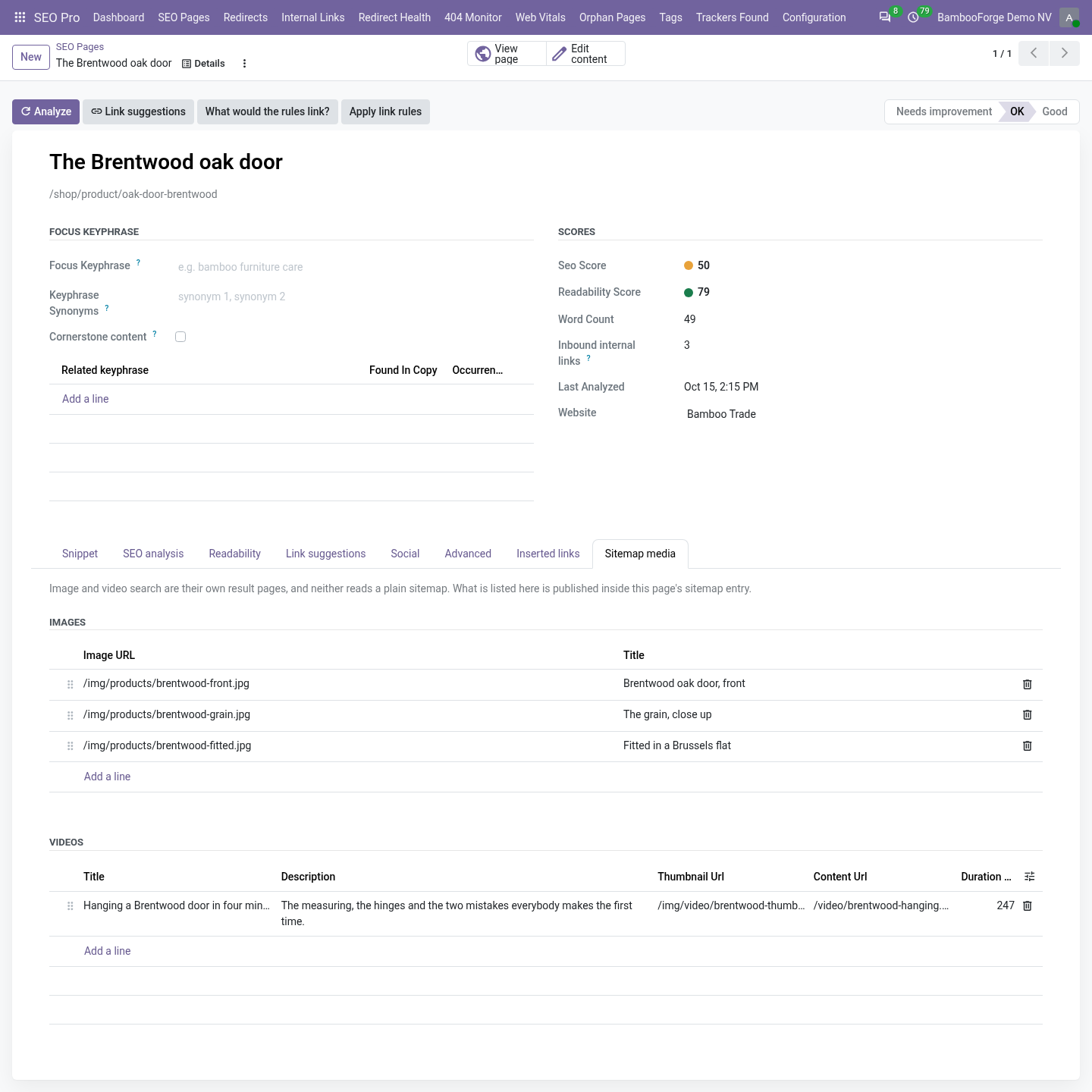
Task: Switch to the SEO analysis tab
Action: [153, 554]
